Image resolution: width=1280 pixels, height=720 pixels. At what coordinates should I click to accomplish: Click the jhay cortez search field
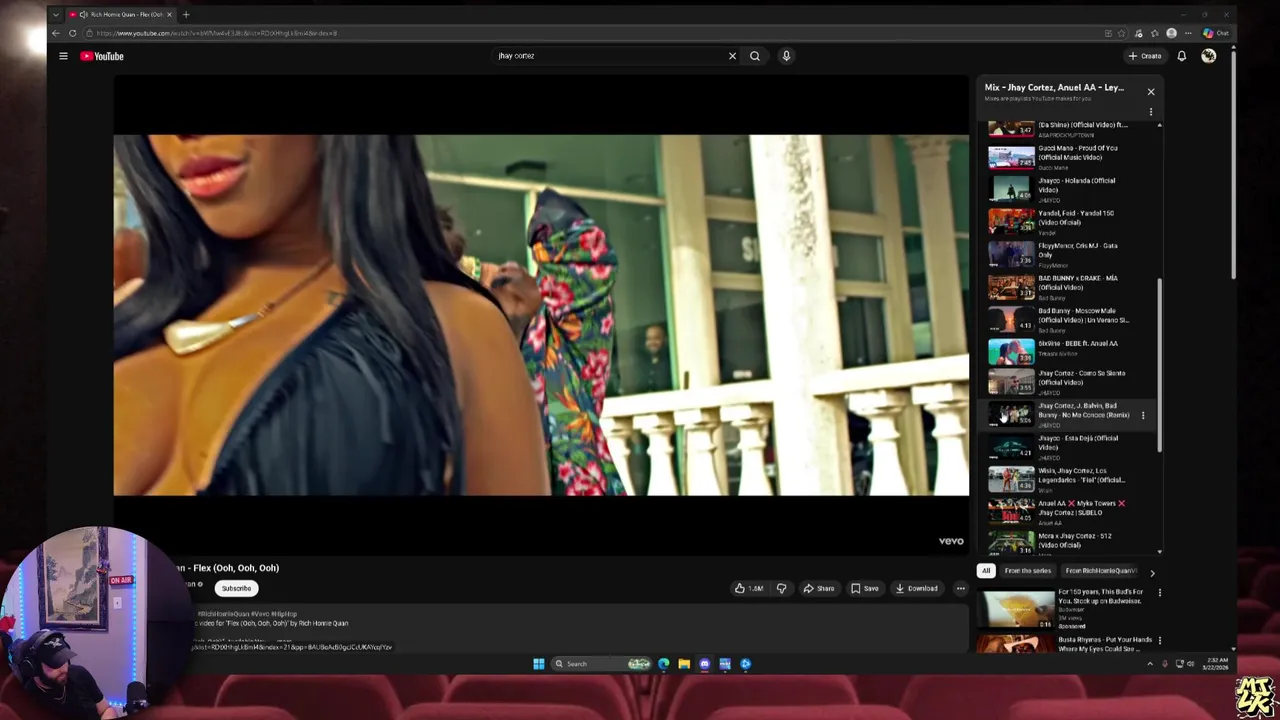[x=610, y=56]
